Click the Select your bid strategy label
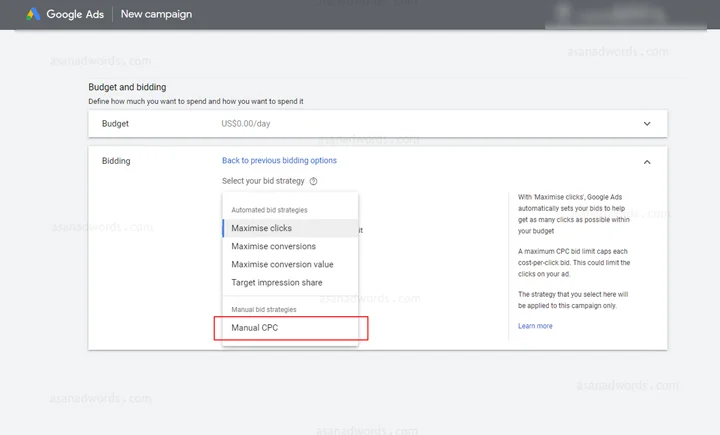 [263, 181]
